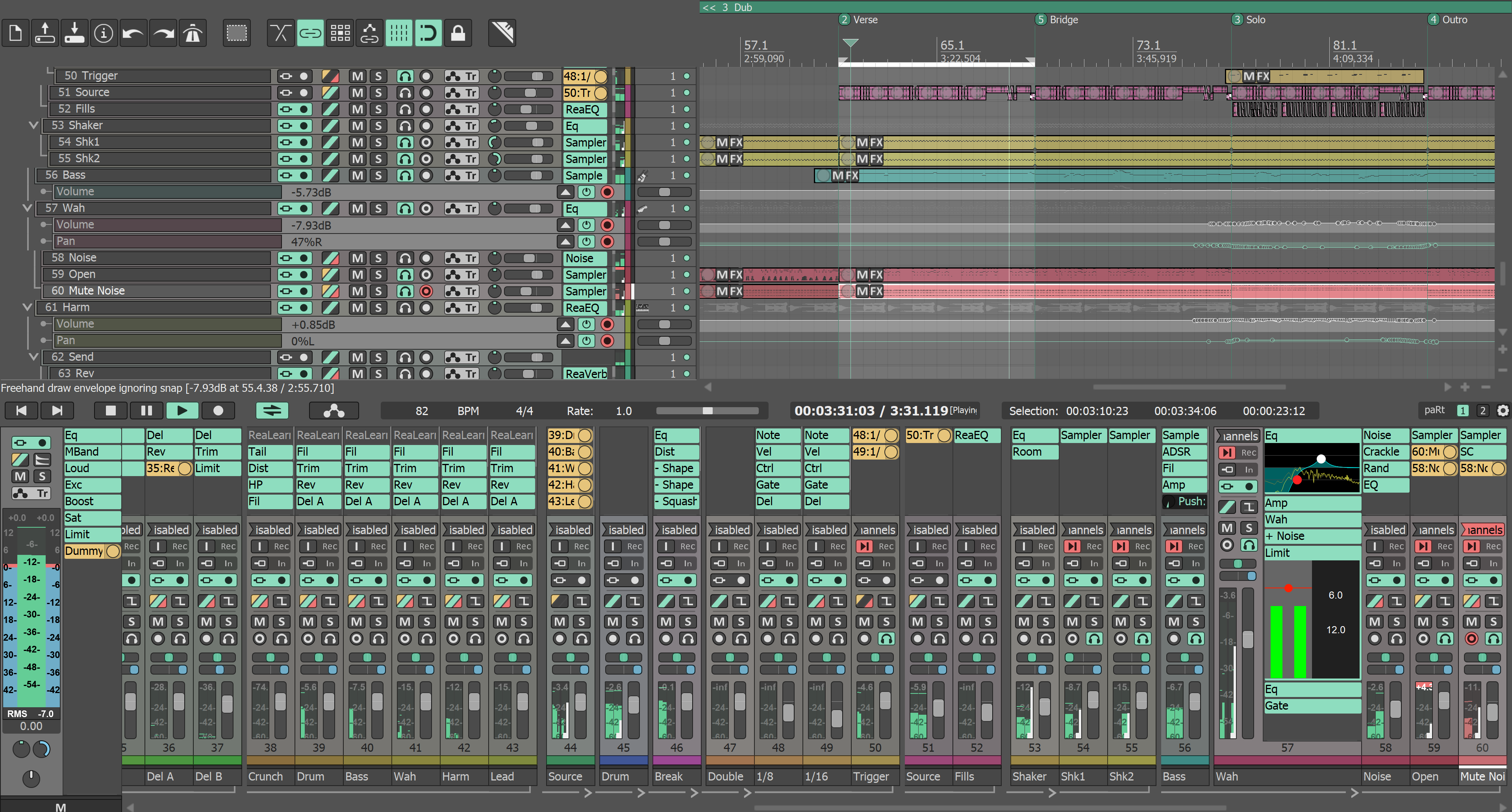The width and height of the screenshot is (1512, 812).
Task: Click the green Play button
Action: click(x=182, y=410)
